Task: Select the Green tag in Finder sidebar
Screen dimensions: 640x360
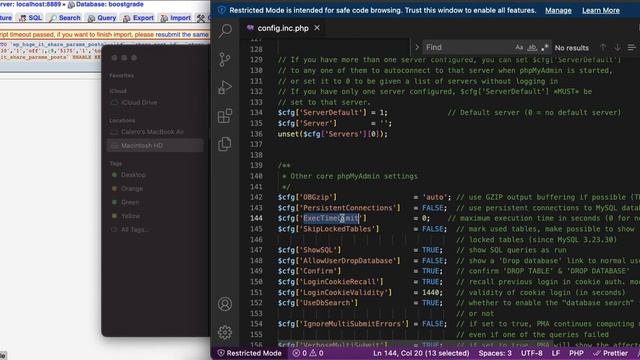Action: pyautogui.click(x=130, y=202)
